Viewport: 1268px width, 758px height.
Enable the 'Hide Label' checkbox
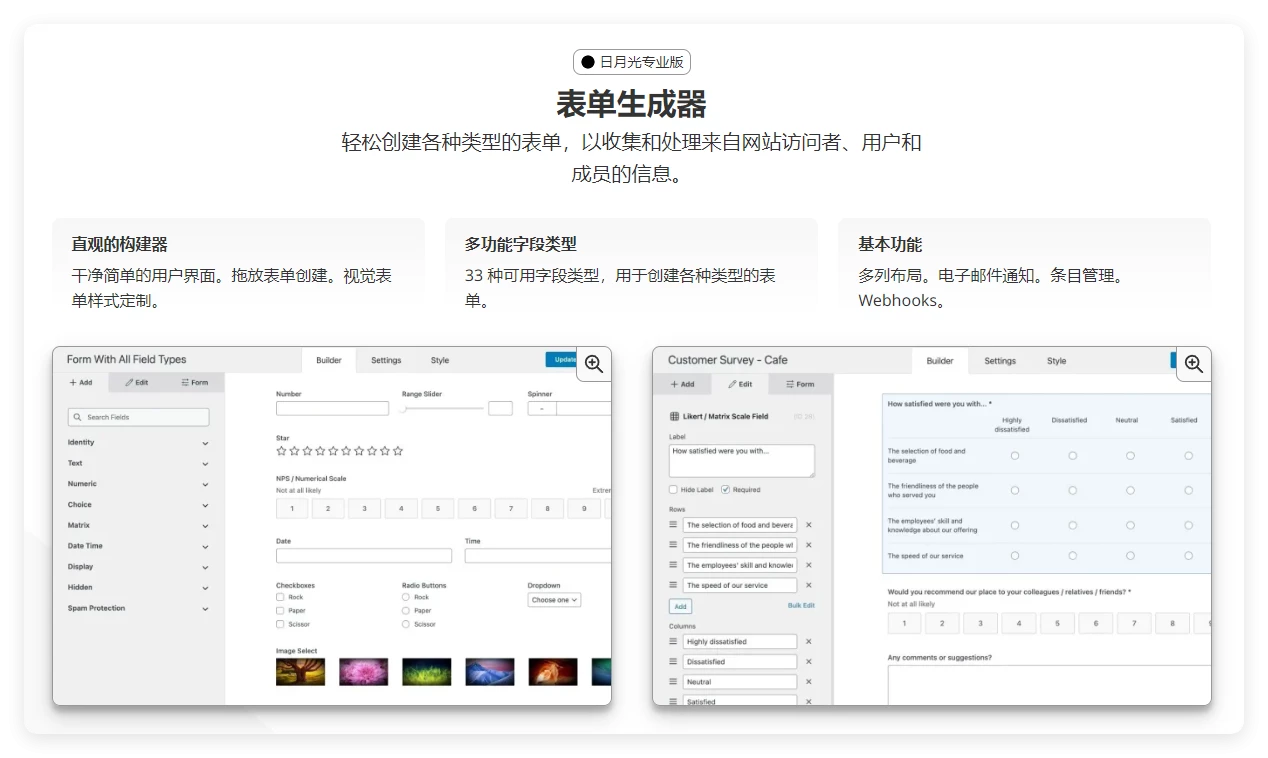pos(672,489)
